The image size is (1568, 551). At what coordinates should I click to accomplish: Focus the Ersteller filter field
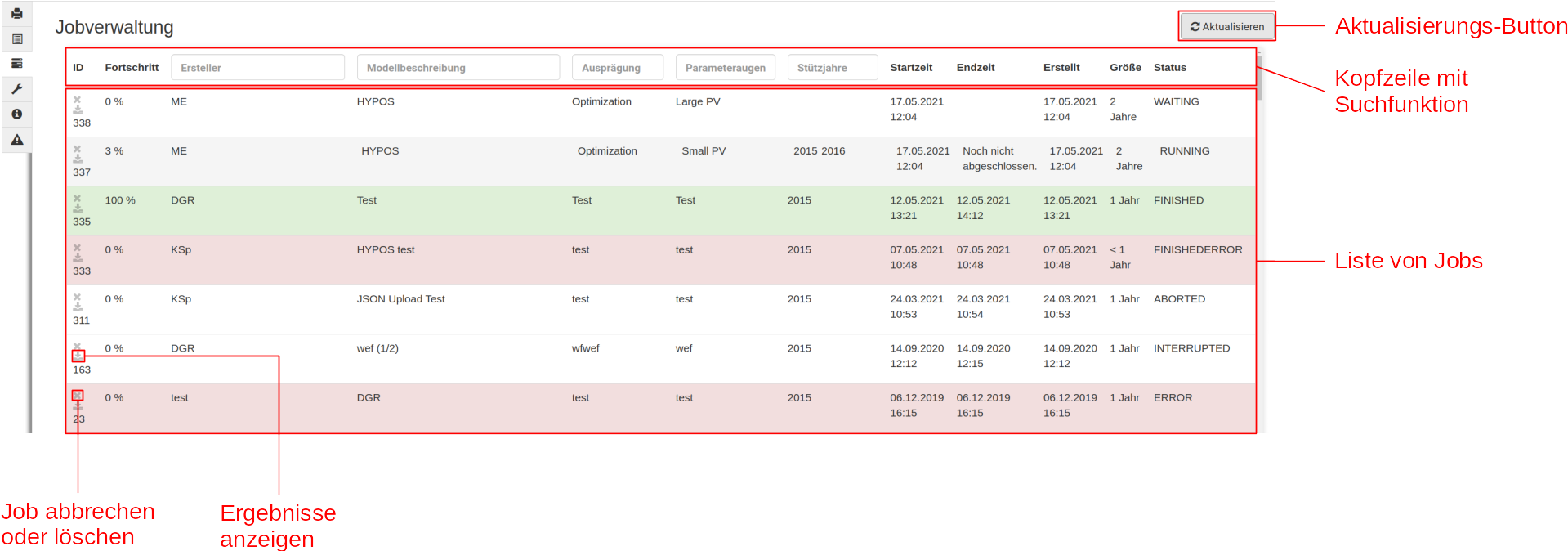click(x=257, y=68)
